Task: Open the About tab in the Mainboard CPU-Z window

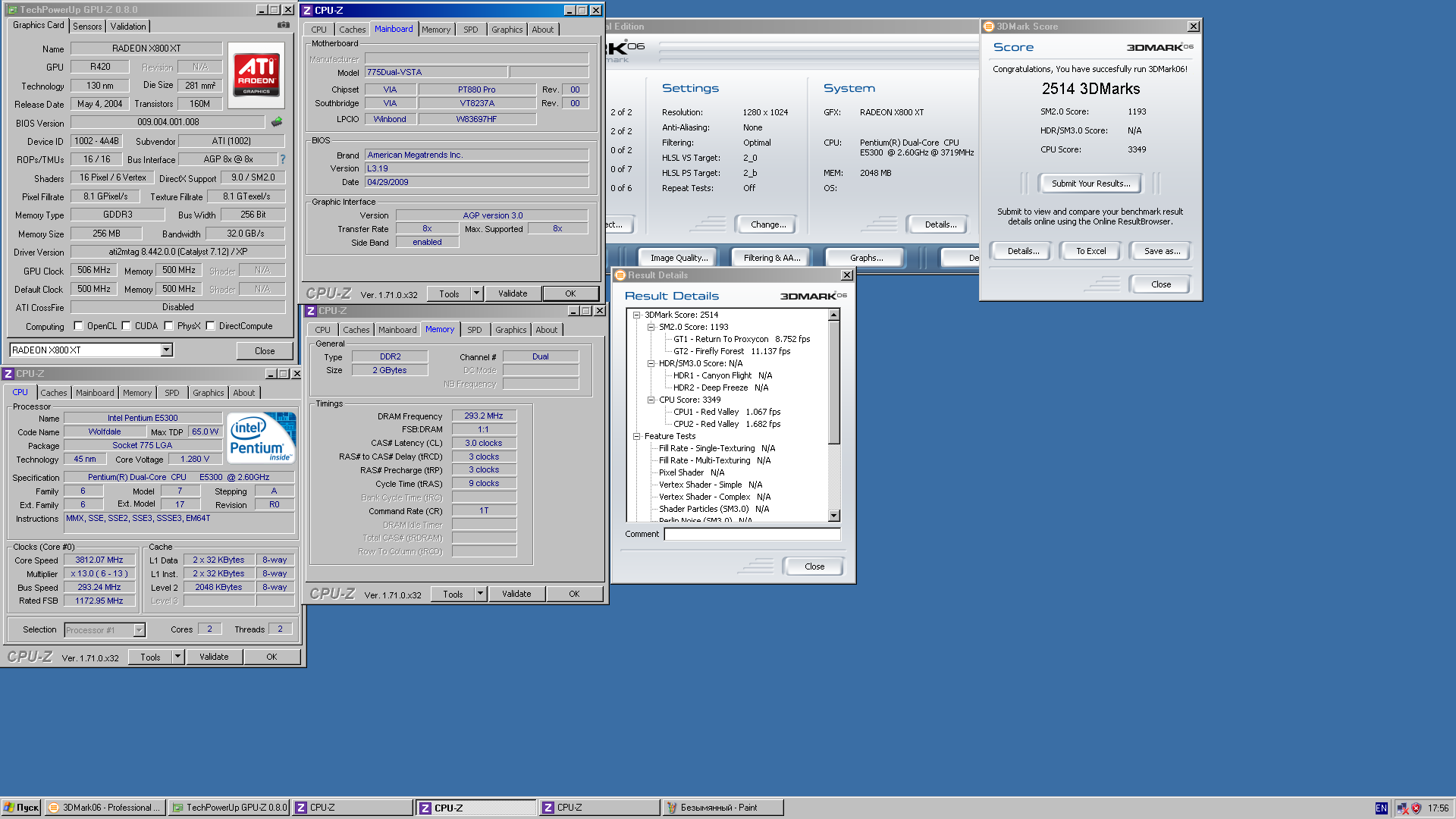Action: (543, 30)
